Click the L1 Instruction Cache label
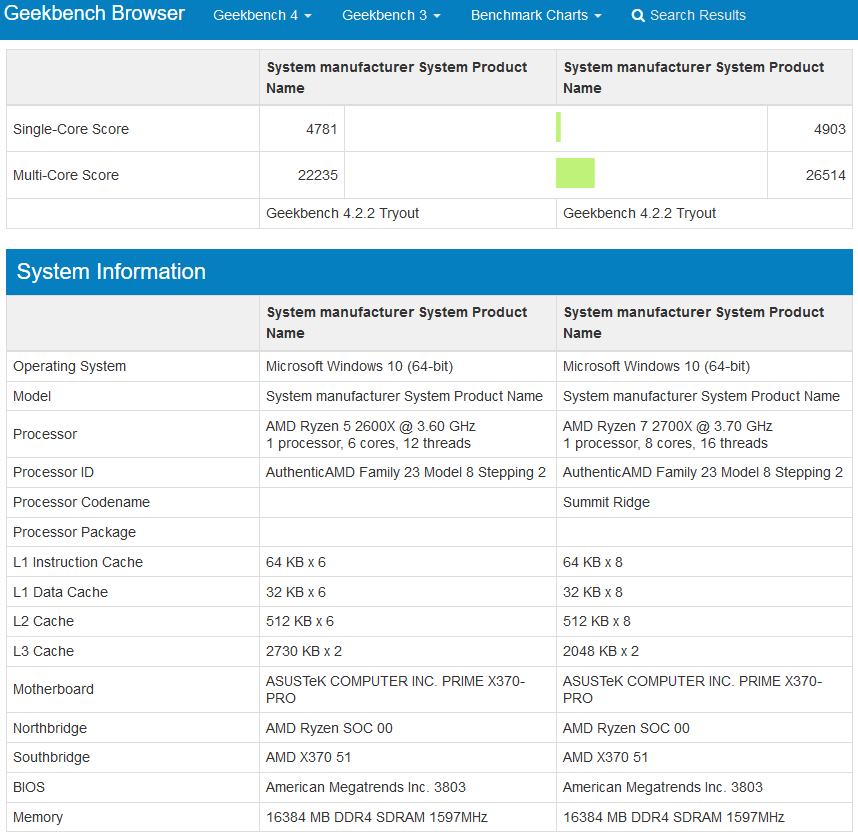This screenshot has width=858, height=837. pos(78,562)
